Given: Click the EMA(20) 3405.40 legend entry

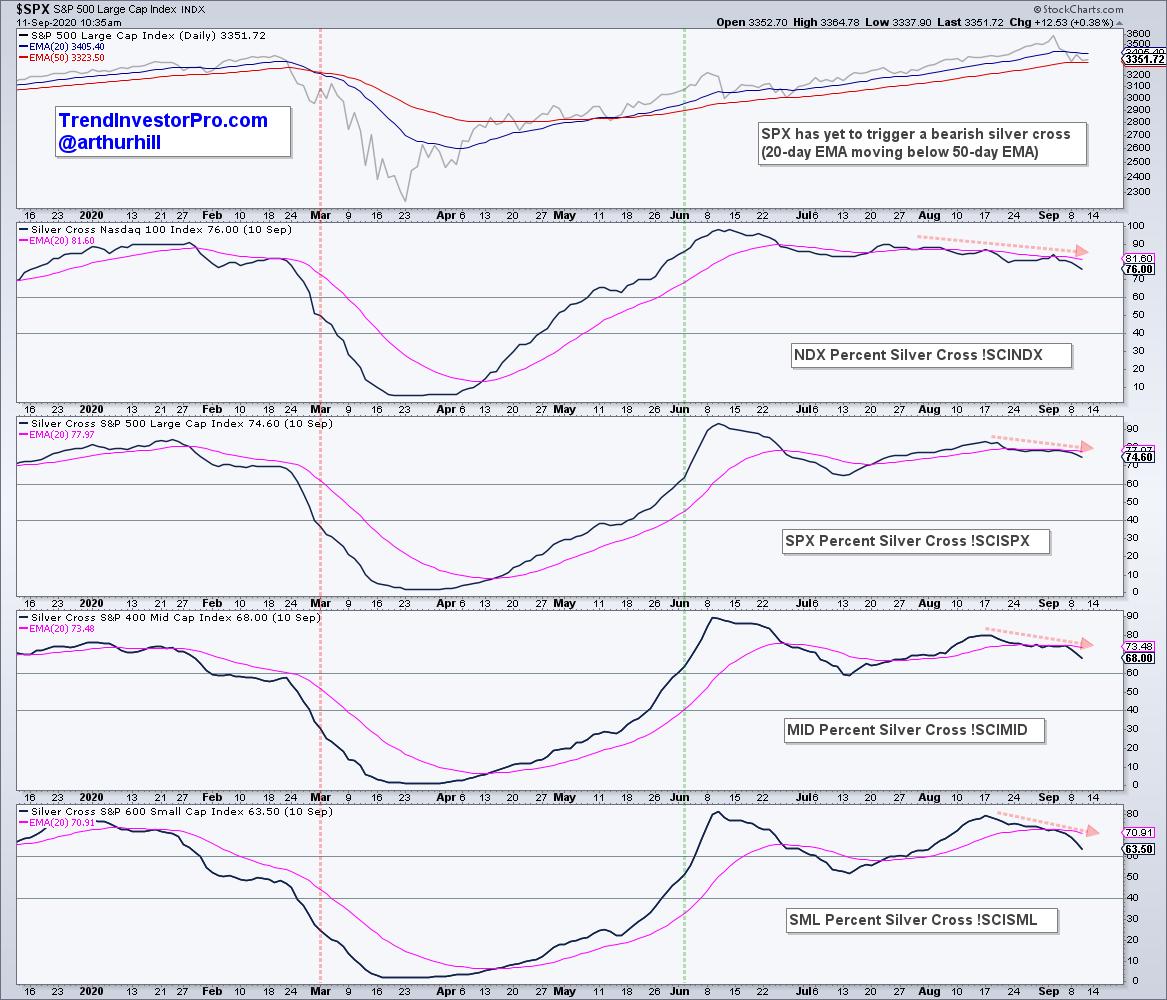Looking at the screenshot, I should pyautogui.click(x=62, y=47).
